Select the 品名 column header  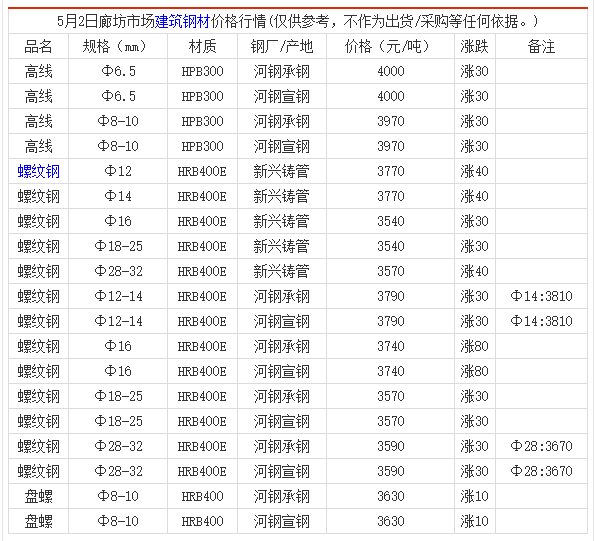tap(38, 46)
